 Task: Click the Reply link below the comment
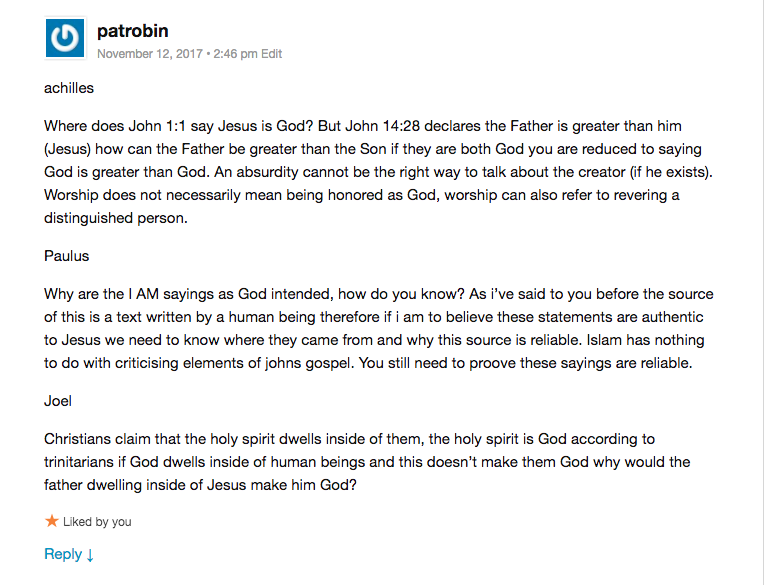[62, 554]
